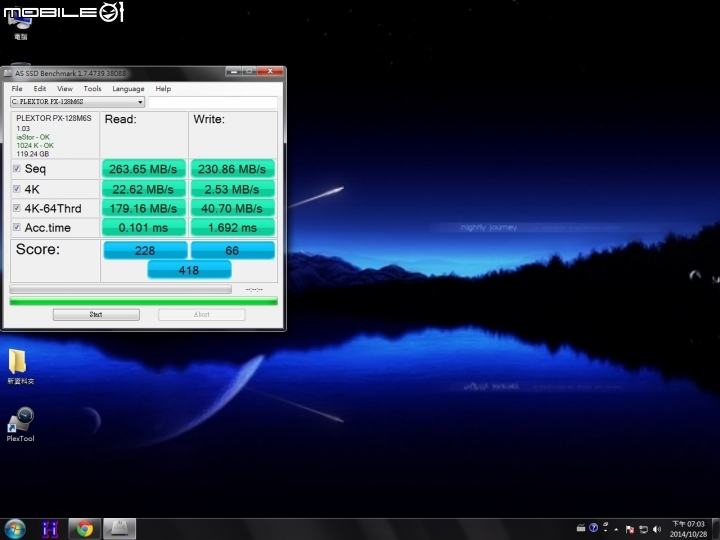Screen dimensions: 720x540
Task: Click the volume speaker tray icon
Action: (657, 528)
